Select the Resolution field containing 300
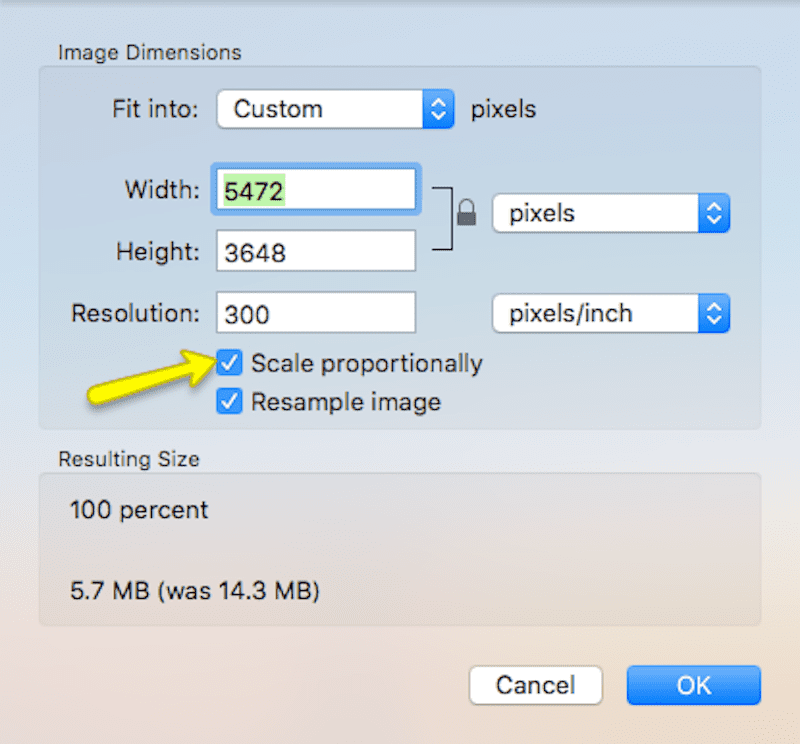This screenshot has width=800, height=744. 316,312
